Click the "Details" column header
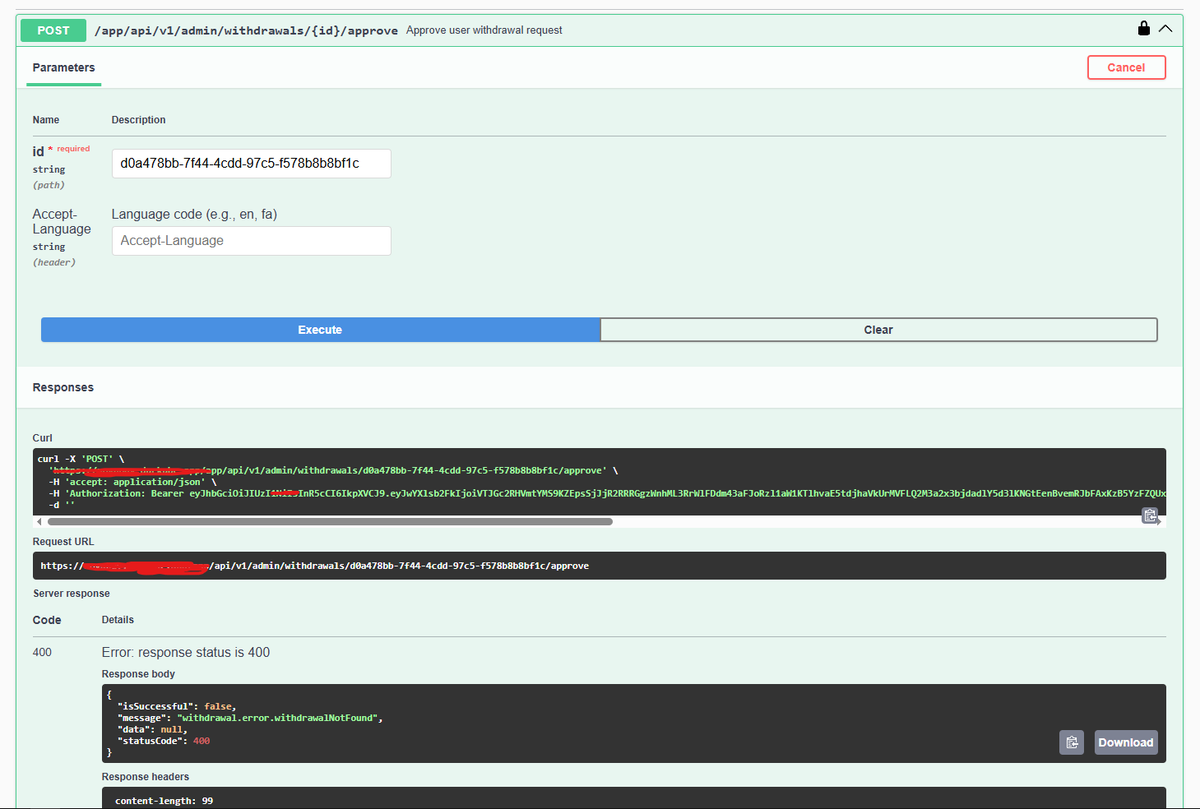Image resolution: width=1200 pixels, height=809 pixels. (x=118, y=620)
